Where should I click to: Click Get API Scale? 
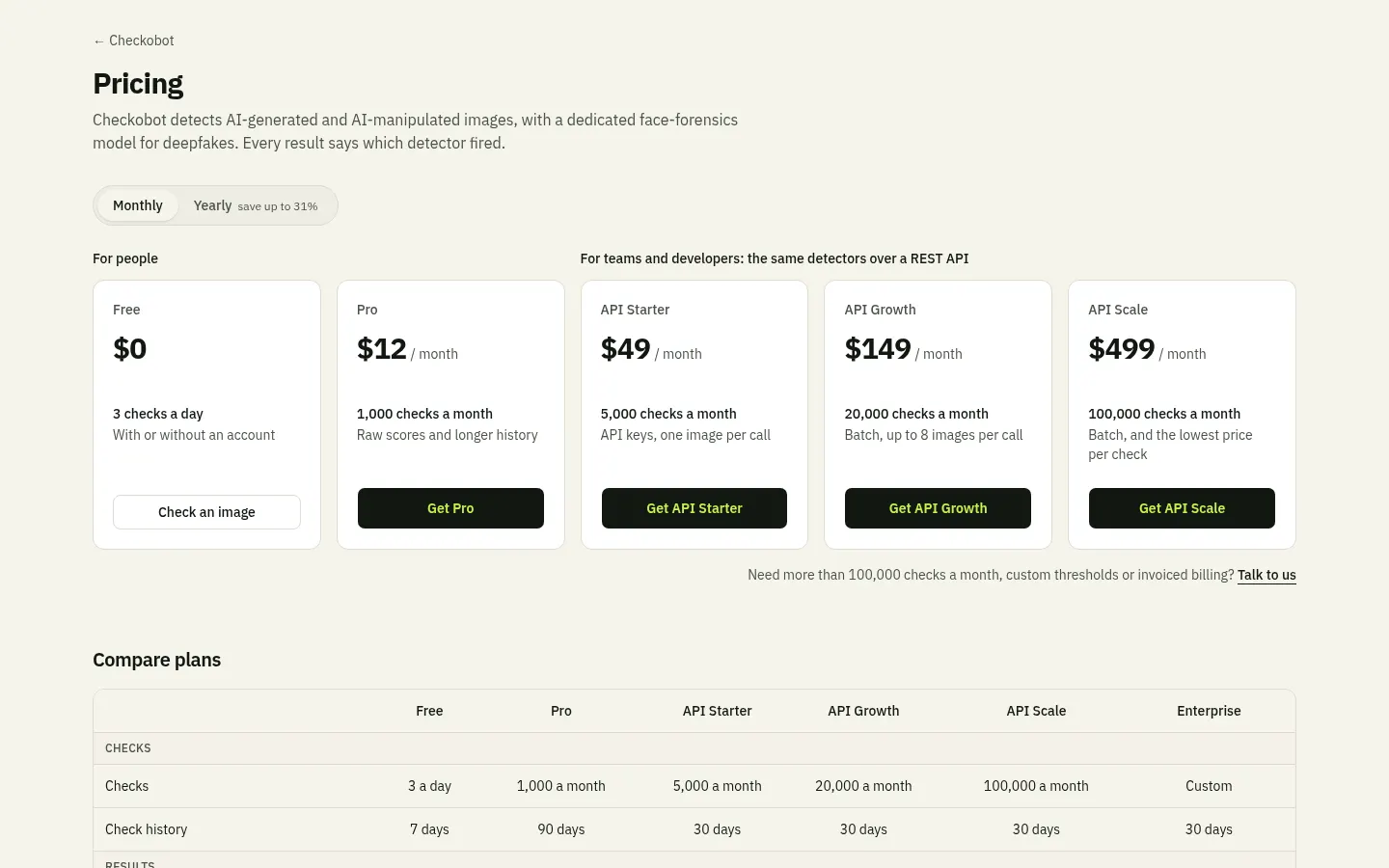[1182, 508]
